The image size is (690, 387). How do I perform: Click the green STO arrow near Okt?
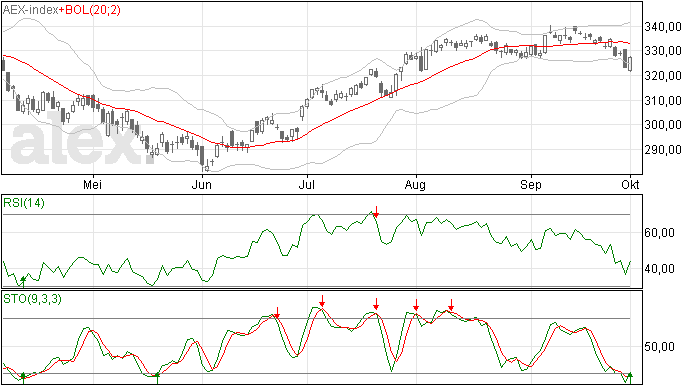click(630, 378)
